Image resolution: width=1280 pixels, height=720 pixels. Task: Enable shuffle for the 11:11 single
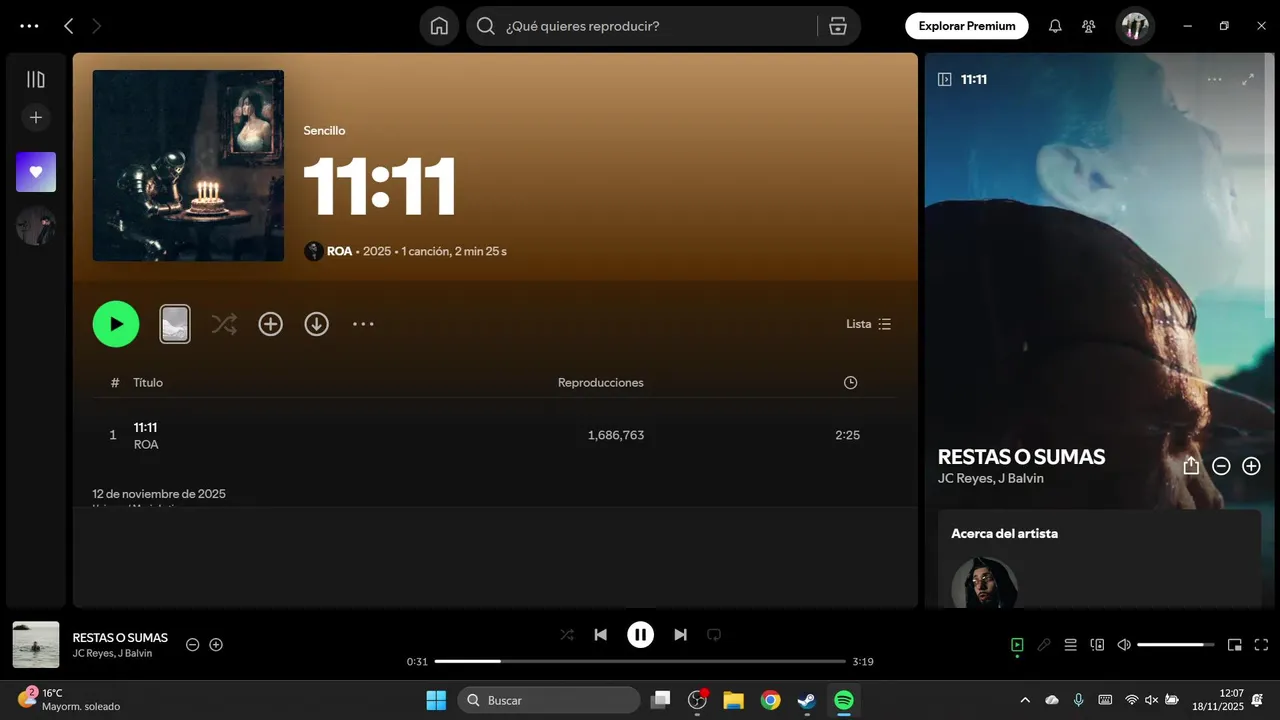point(224,324)
